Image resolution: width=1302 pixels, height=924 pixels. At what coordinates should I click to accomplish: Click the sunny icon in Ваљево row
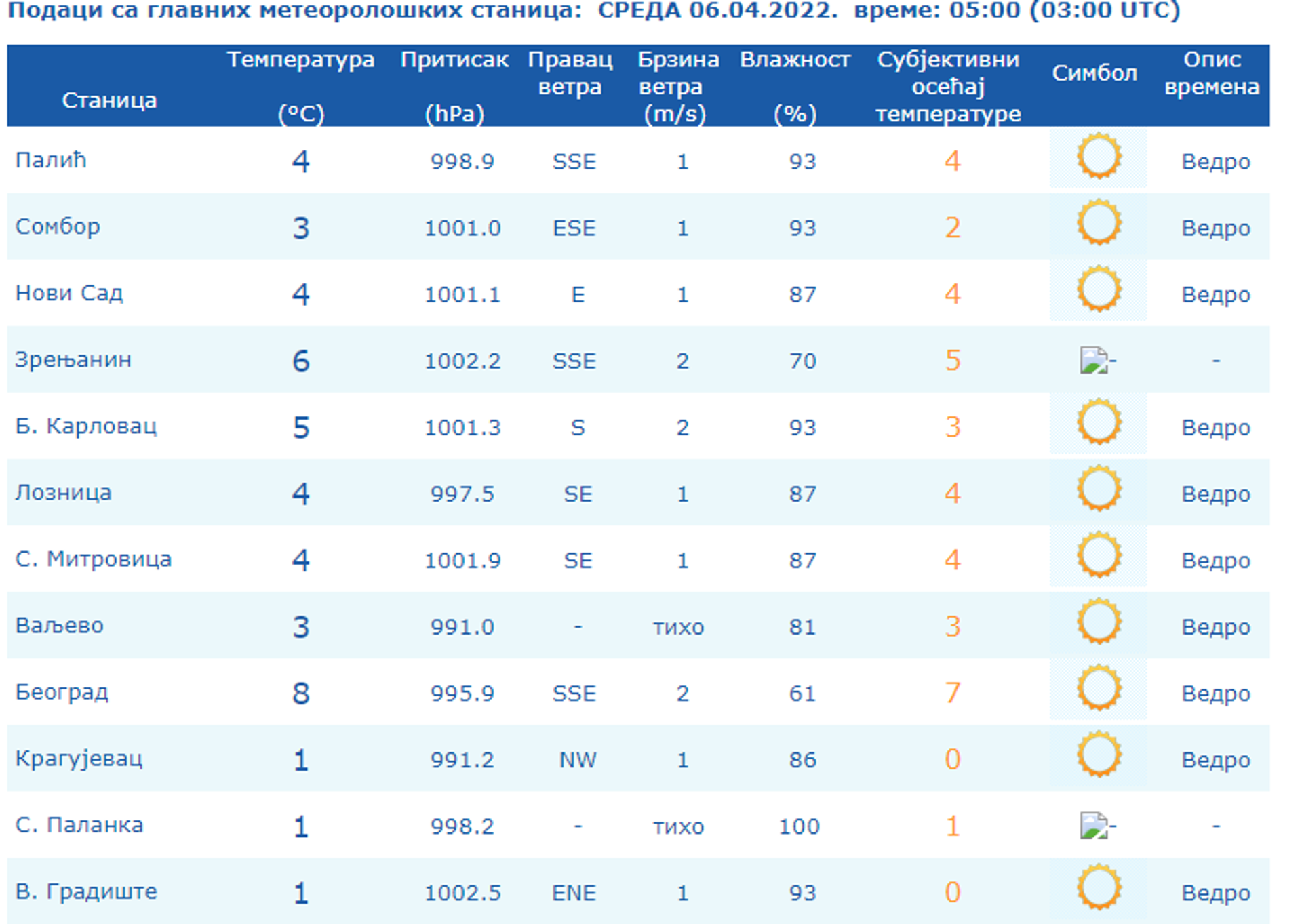pos(1098,622)
